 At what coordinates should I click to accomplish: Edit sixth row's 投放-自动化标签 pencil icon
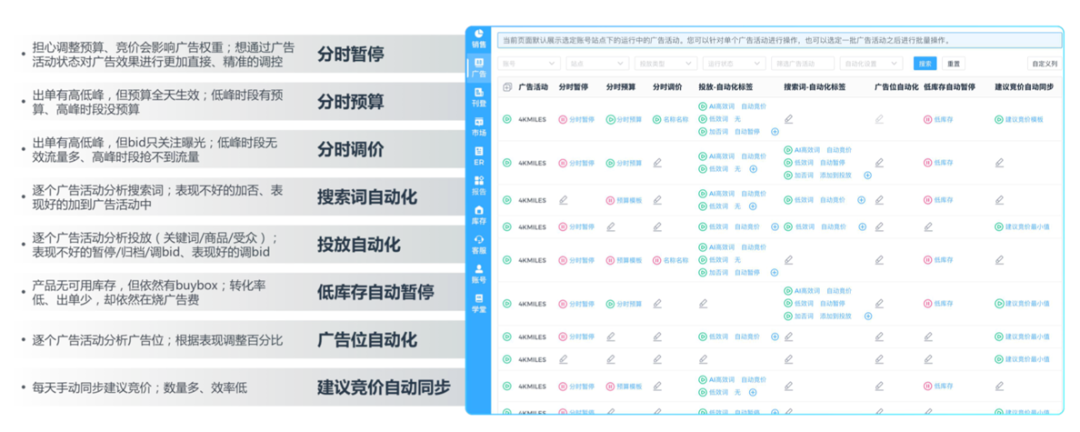pos(703,303)
